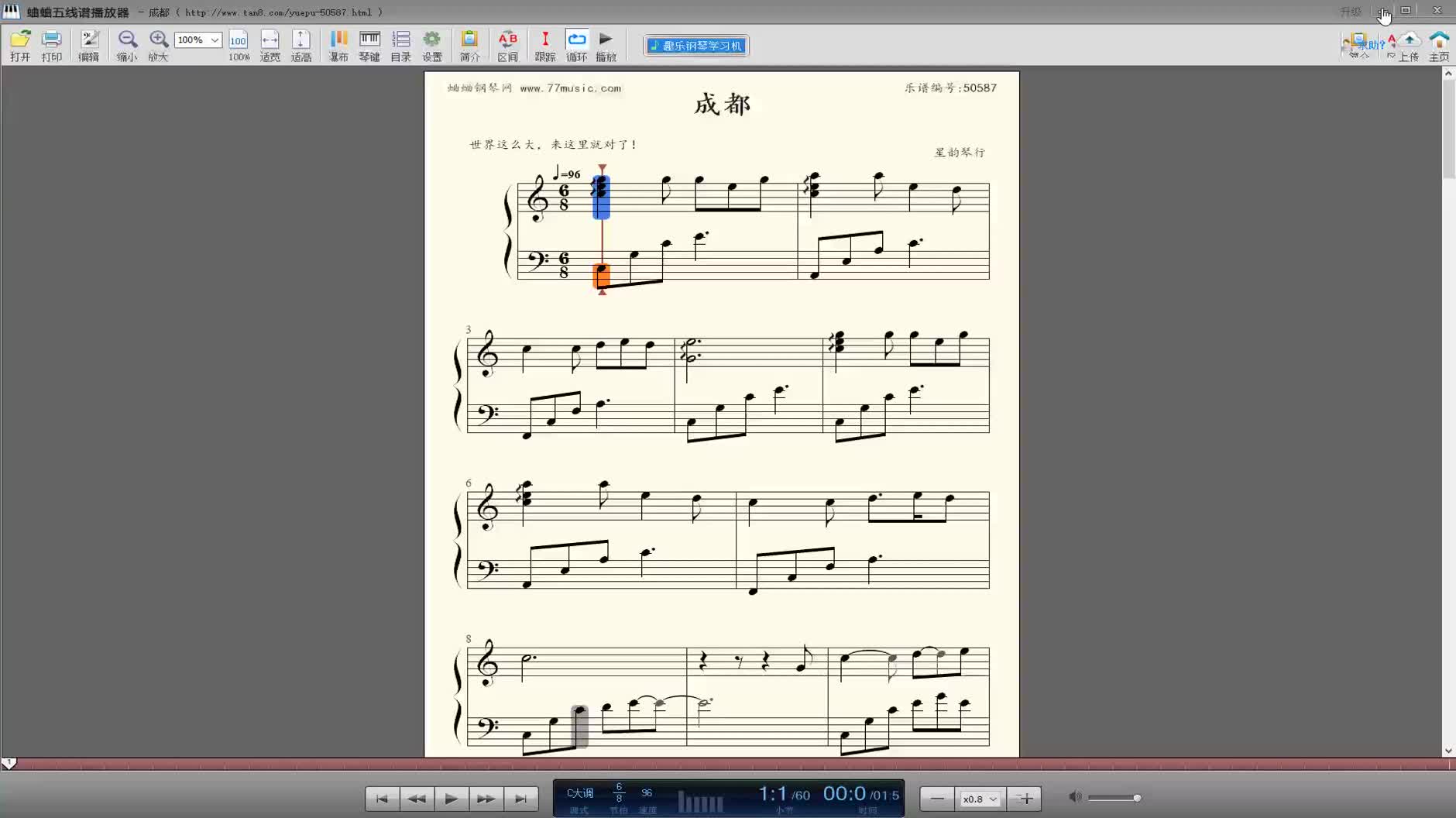Image resolution: width=1456 pixels, height=818 pixels.
Task: Zoom in with the 放大 magnifier
Action: coord(158,46)
